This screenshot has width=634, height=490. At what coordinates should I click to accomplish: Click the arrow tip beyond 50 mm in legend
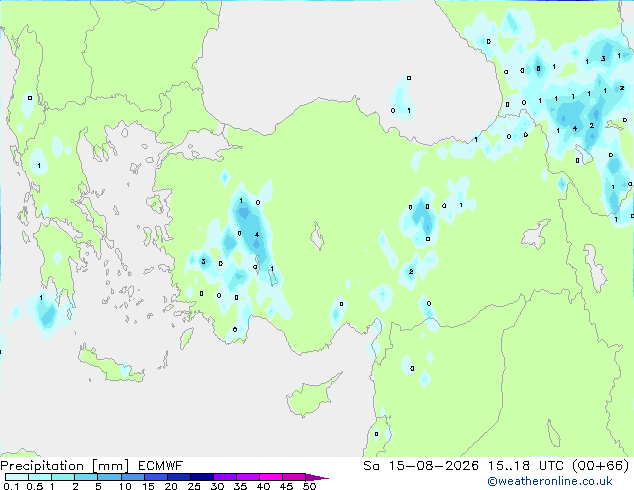318,477
